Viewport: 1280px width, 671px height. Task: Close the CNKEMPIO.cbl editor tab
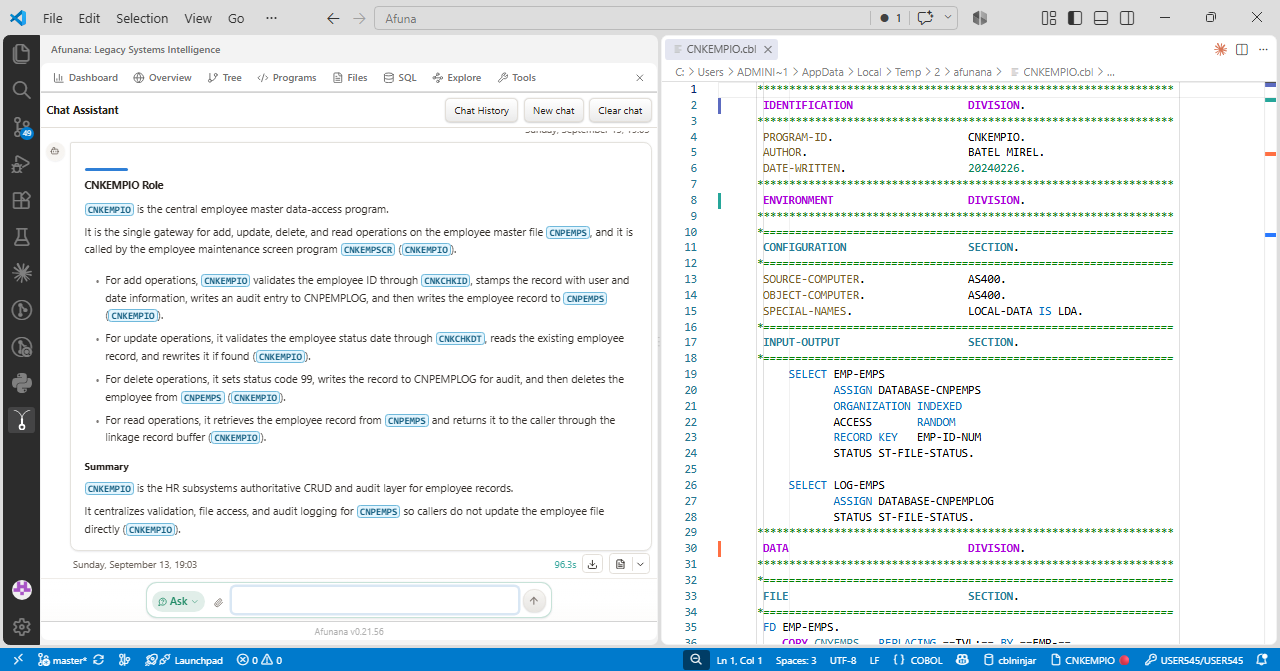(x=767, y=49)
